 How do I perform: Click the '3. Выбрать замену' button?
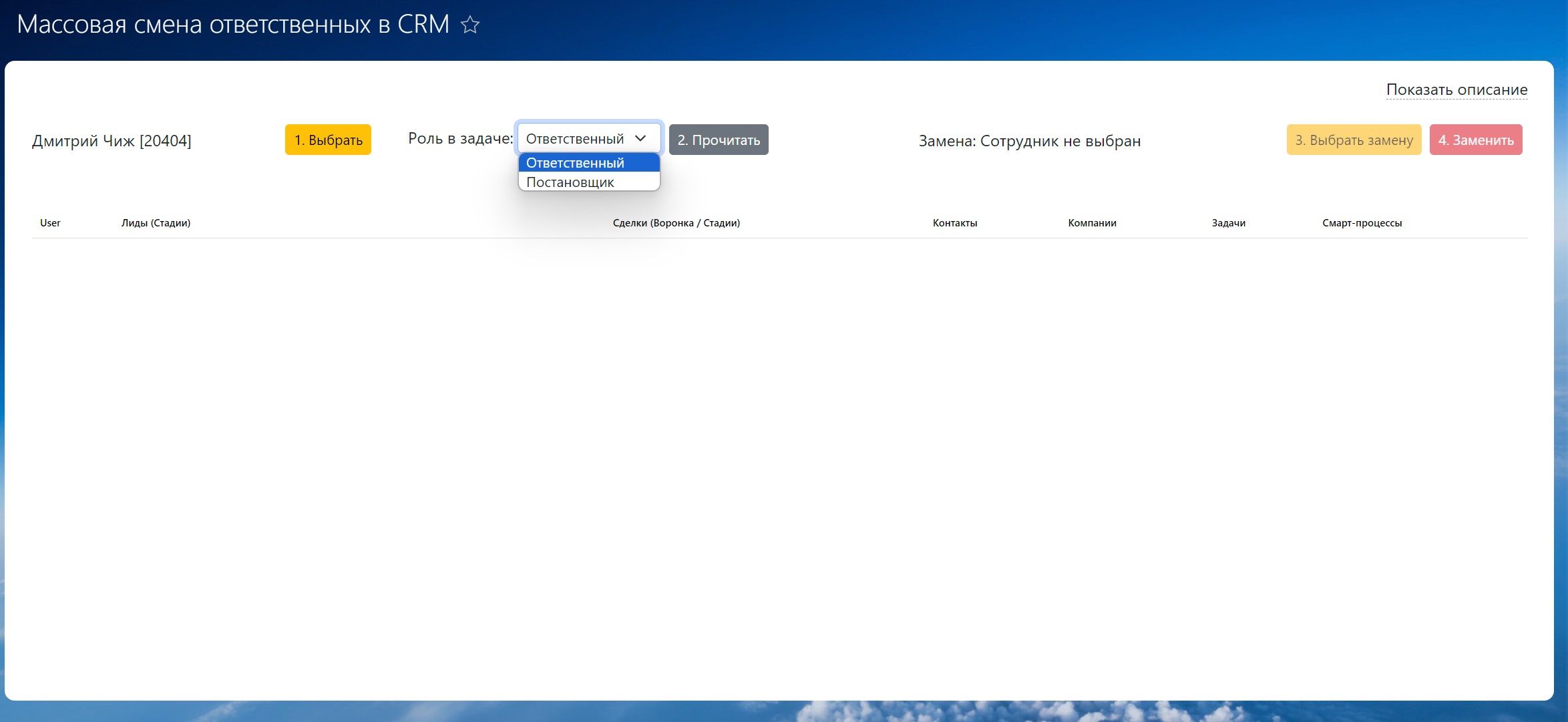(x=1354, y=140)
